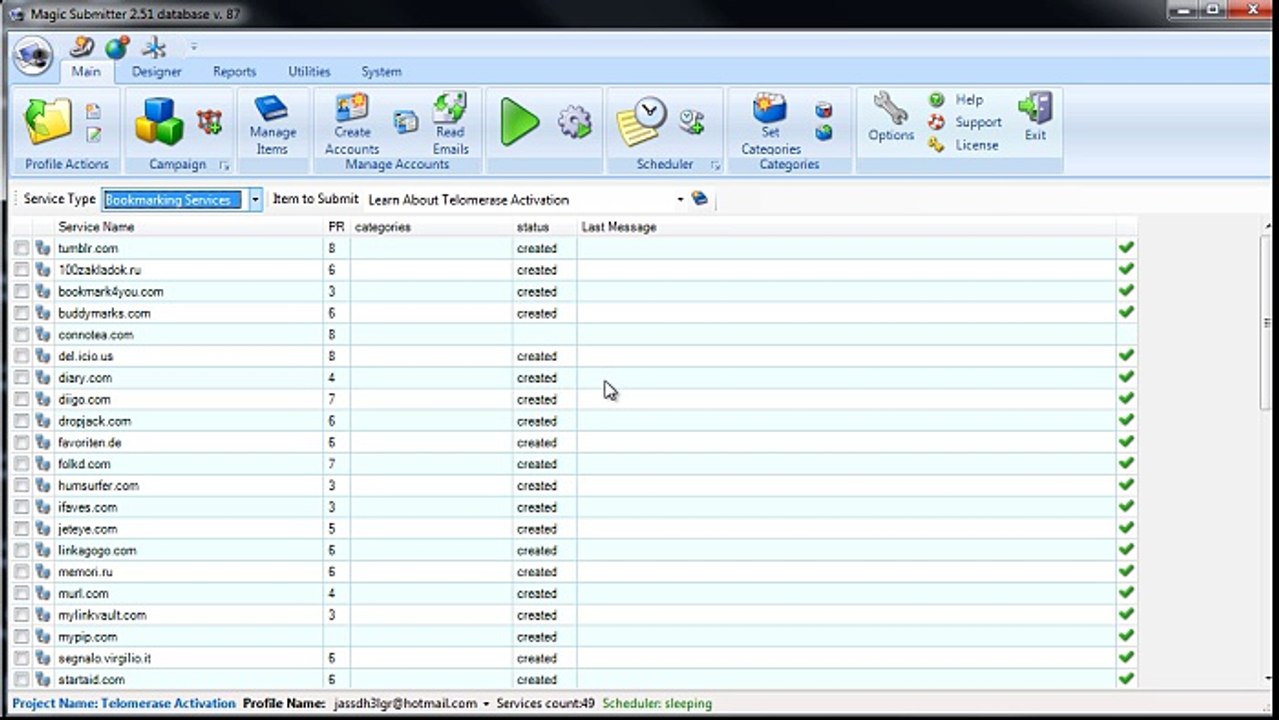The image size is (1279, 720).
Task: Click the small accounts card icon
Action: [x=405, y=122]
